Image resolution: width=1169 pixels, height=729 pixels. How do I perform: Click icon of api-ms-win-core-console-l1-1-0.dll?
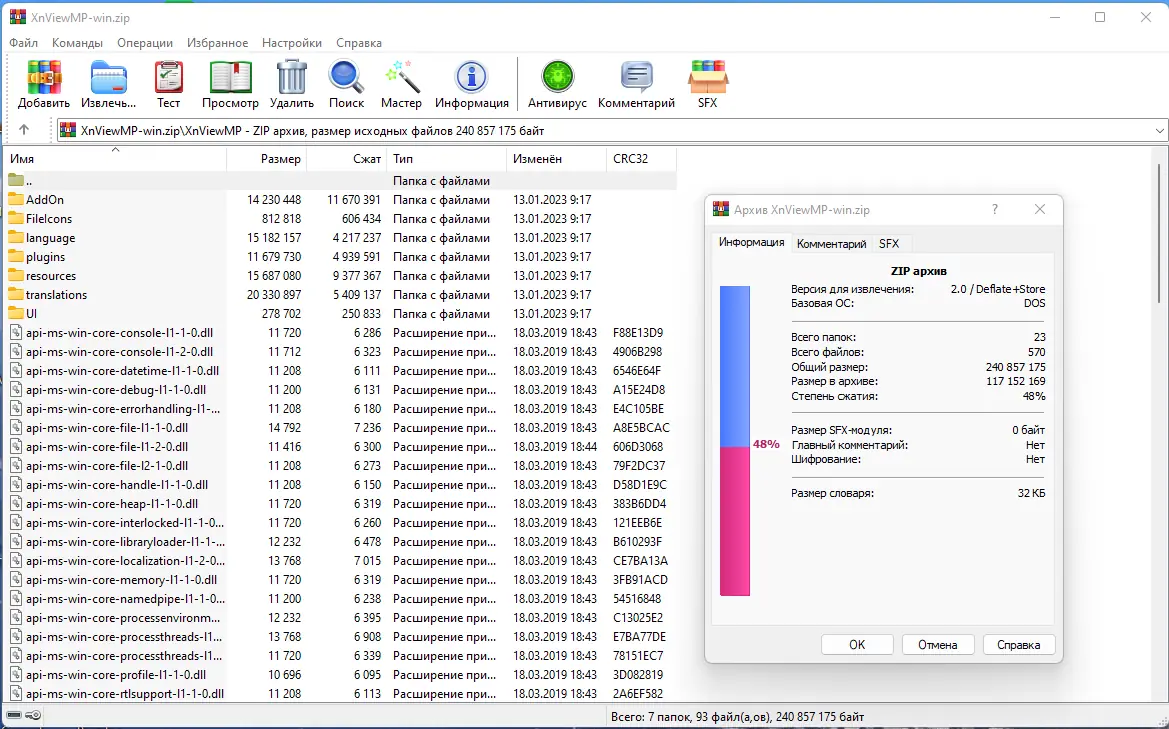[x=16, y=332]
